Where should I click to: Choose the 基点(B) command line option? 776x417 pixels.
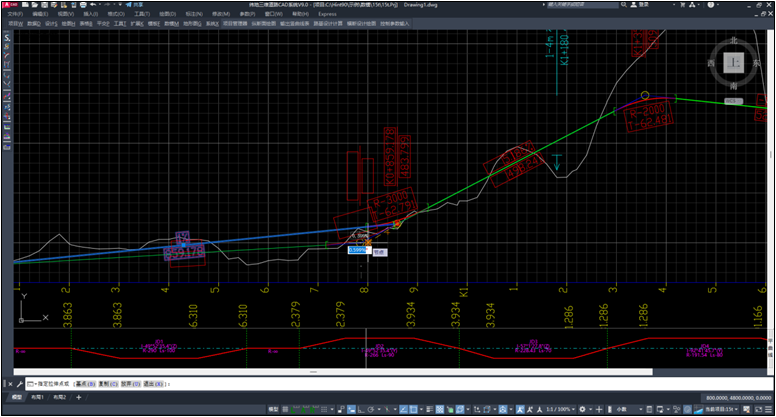tap(84, 384)
